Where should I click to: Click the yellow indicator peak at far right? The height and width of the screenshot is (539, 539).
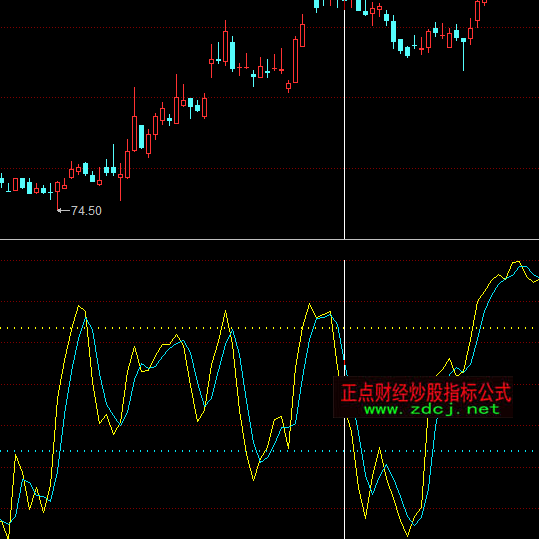click(x=516, y=263)
